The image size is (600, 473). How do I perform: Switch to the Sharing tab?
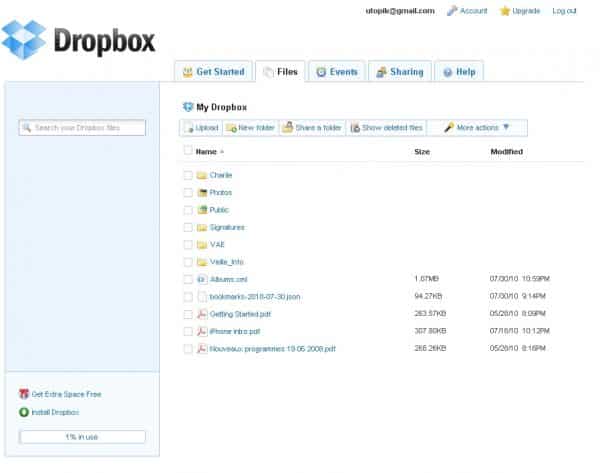point(400,72)
